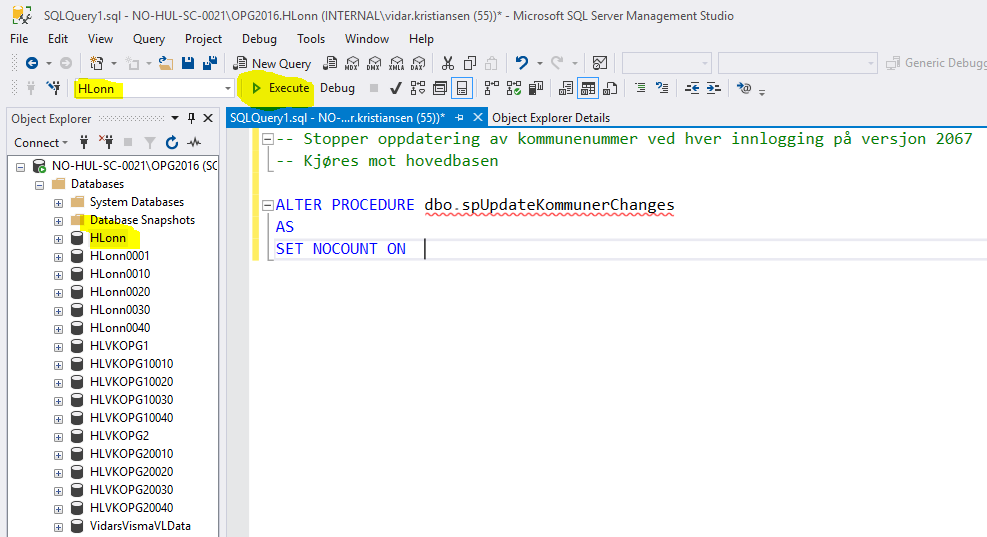Click the Parse checkmark icon

click(395, 88)
